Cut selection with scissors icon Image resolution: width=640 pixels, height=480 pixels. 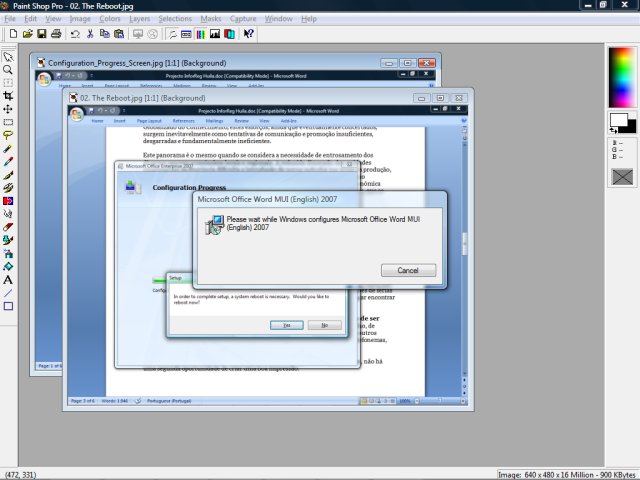(90, 34)
